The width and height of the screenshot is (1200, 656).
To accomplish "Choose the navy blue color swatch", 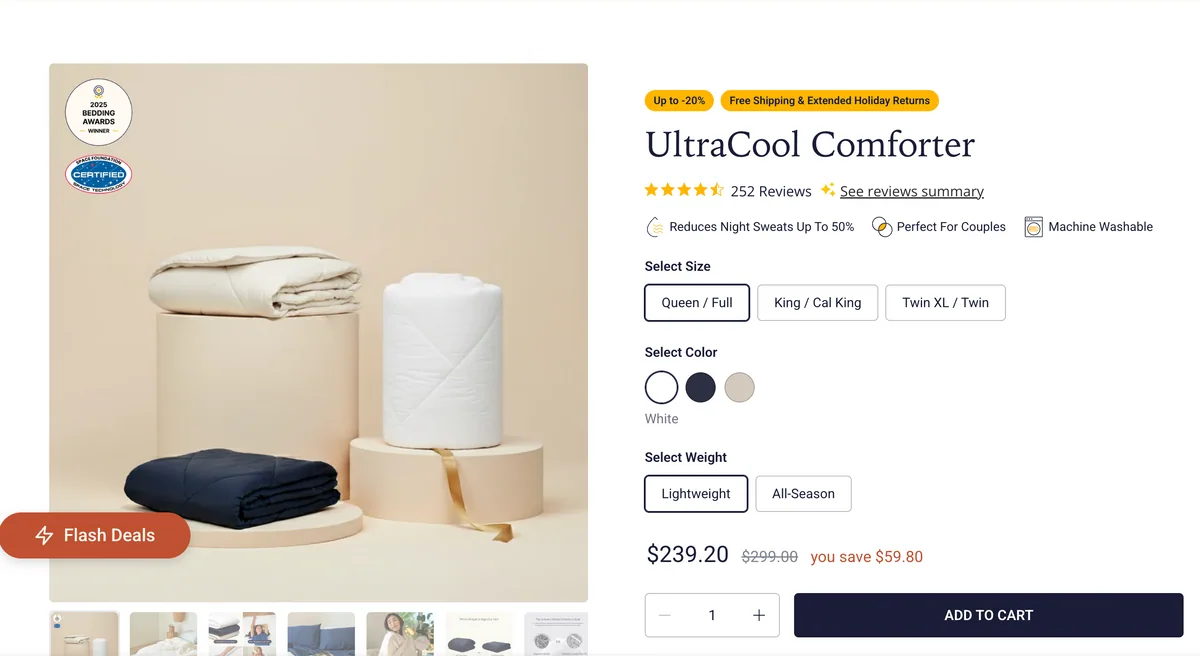I will [x=700, y=387].
